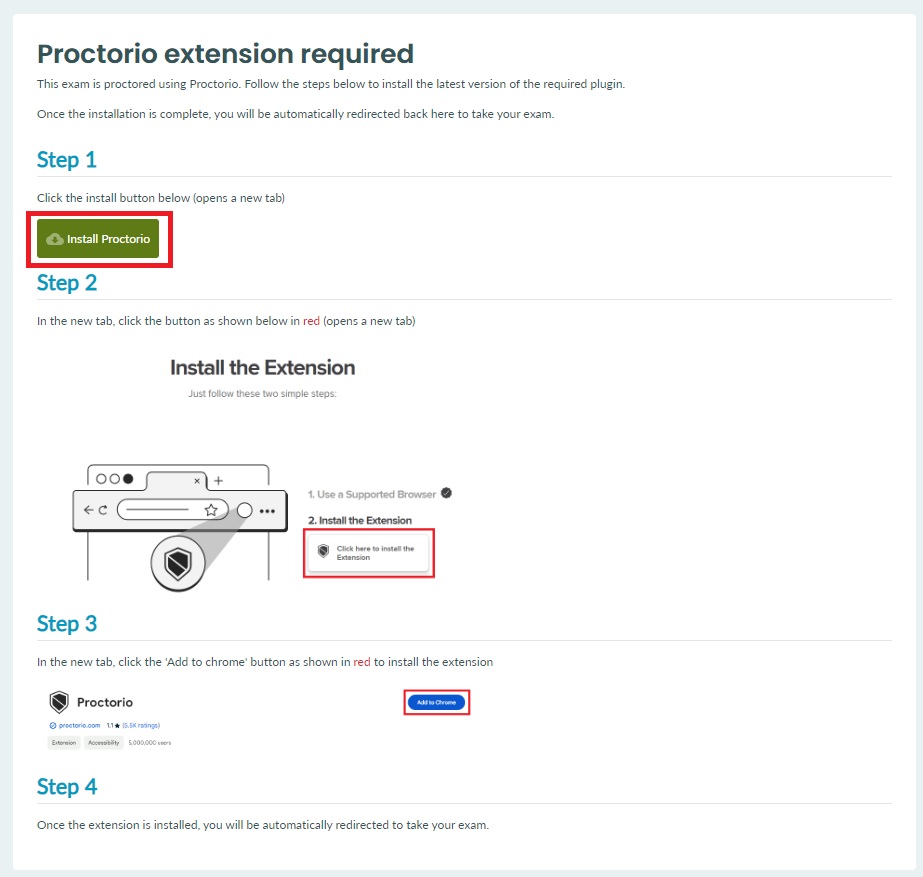The height and width of the screenshot is (877, 923).
Task: Select the Extension category chip
Action: pyautogui.click(x=63, y=740)
